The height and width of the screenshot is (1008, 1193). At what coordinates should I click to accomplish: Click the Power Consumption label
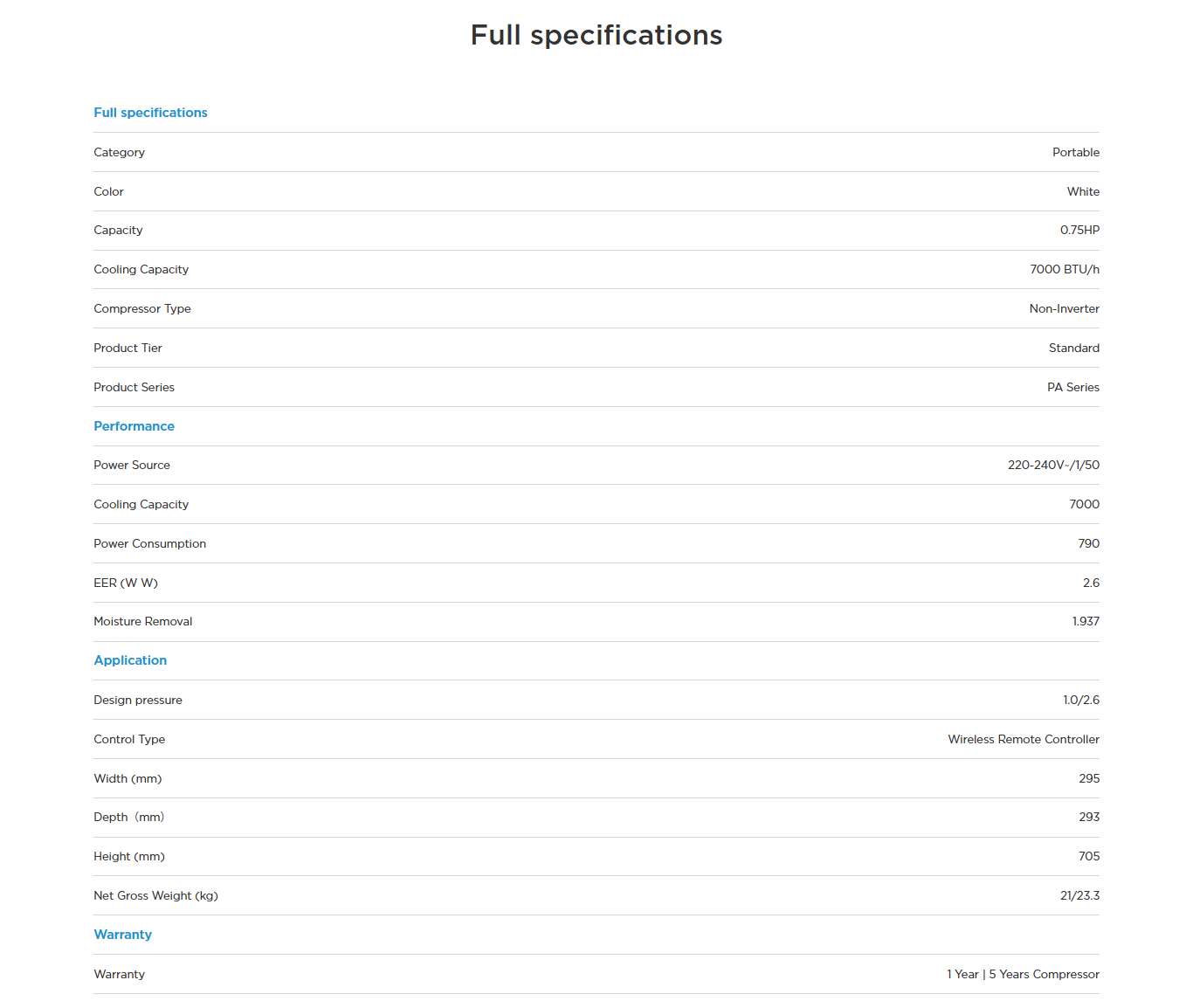pos(149,543)
